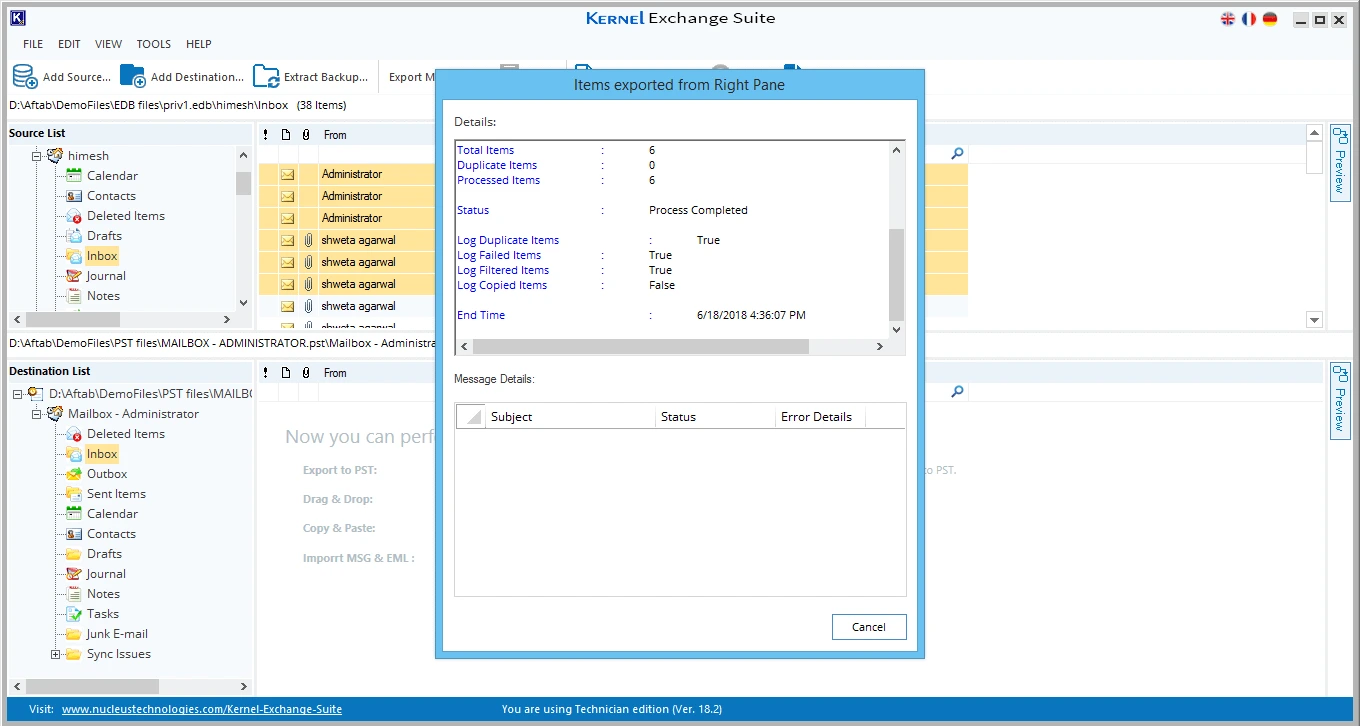
Task: Click the search magnifier in the source mail list
Action: [957, 154]
